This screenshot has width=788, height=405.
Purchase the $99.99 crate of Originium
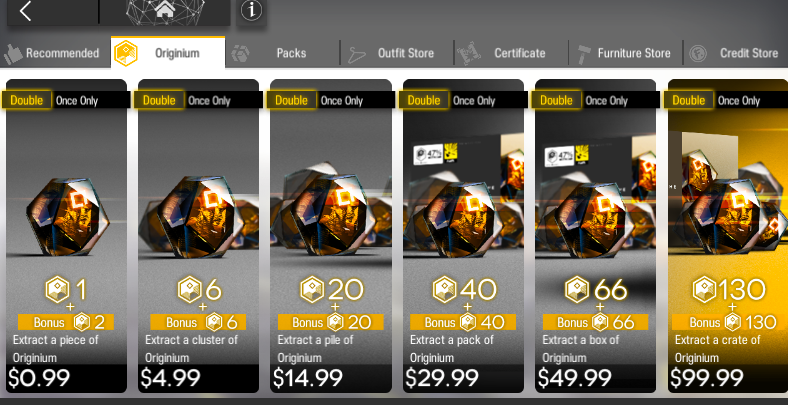pos(728,236)
